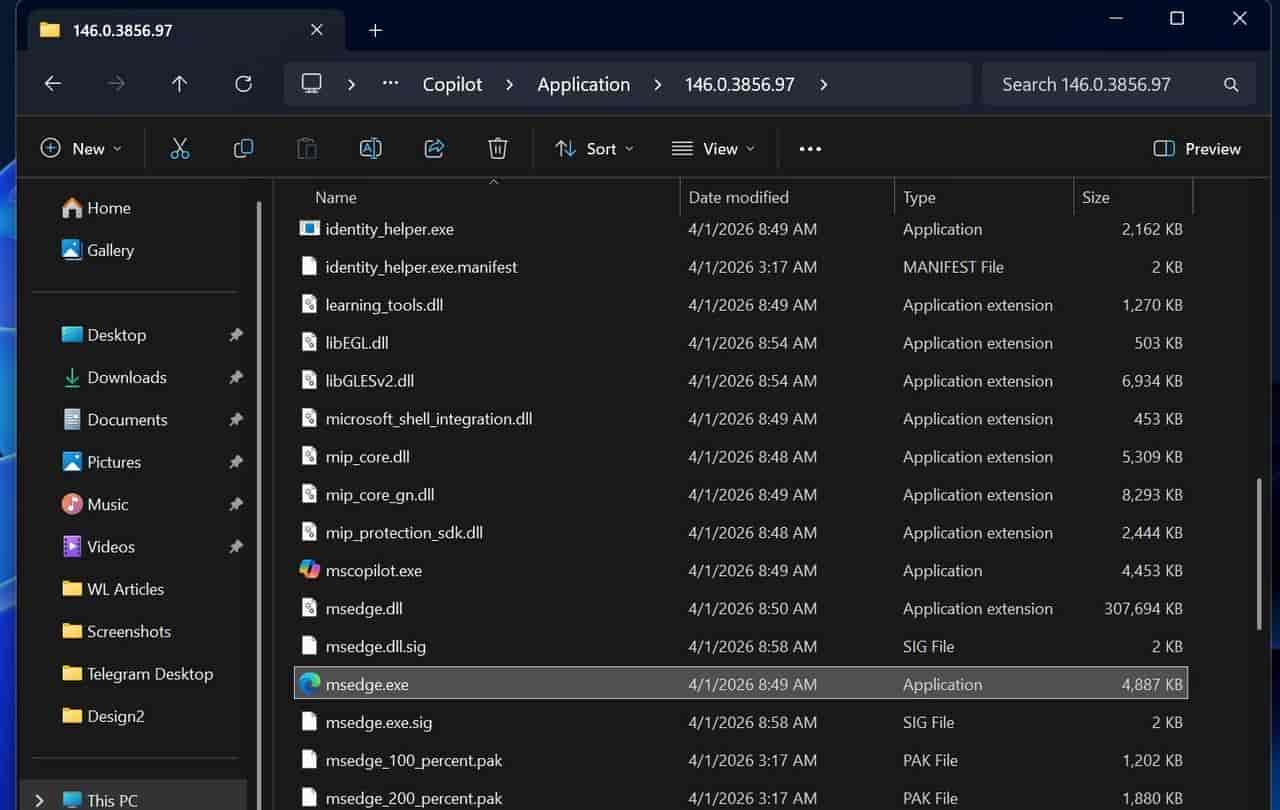Click the Gallery icon in sidebar

[72, 250]
